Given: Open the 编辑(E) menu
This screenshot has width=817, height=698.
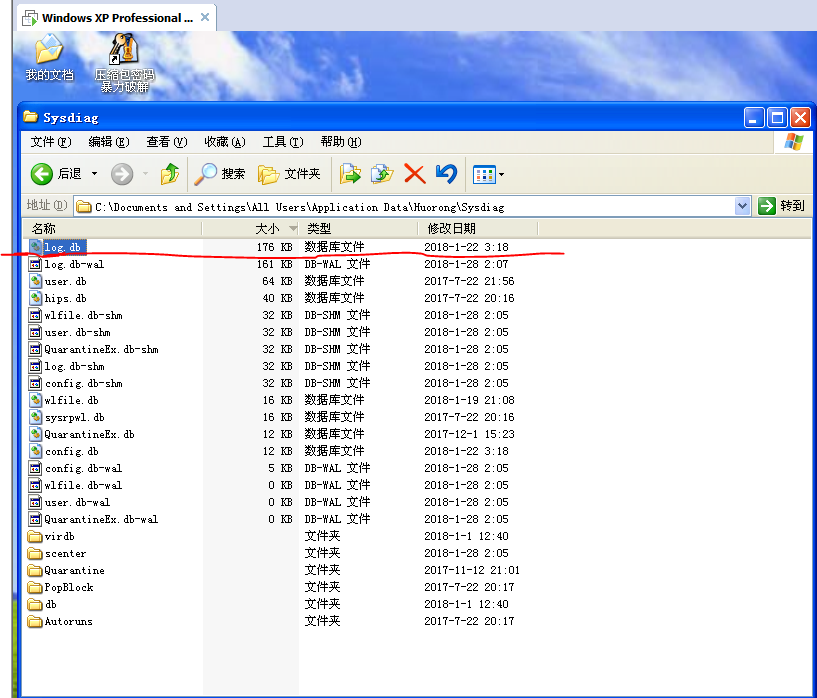Looking at the screenshot, I should coord(108,142).
